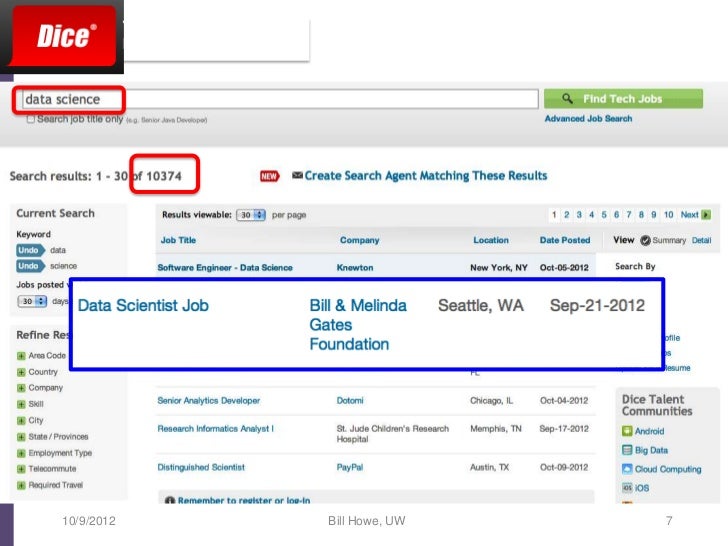This screenshot has width=728, height=546.
Task: Open the Big Data talent community link
Action: point(651,450)
